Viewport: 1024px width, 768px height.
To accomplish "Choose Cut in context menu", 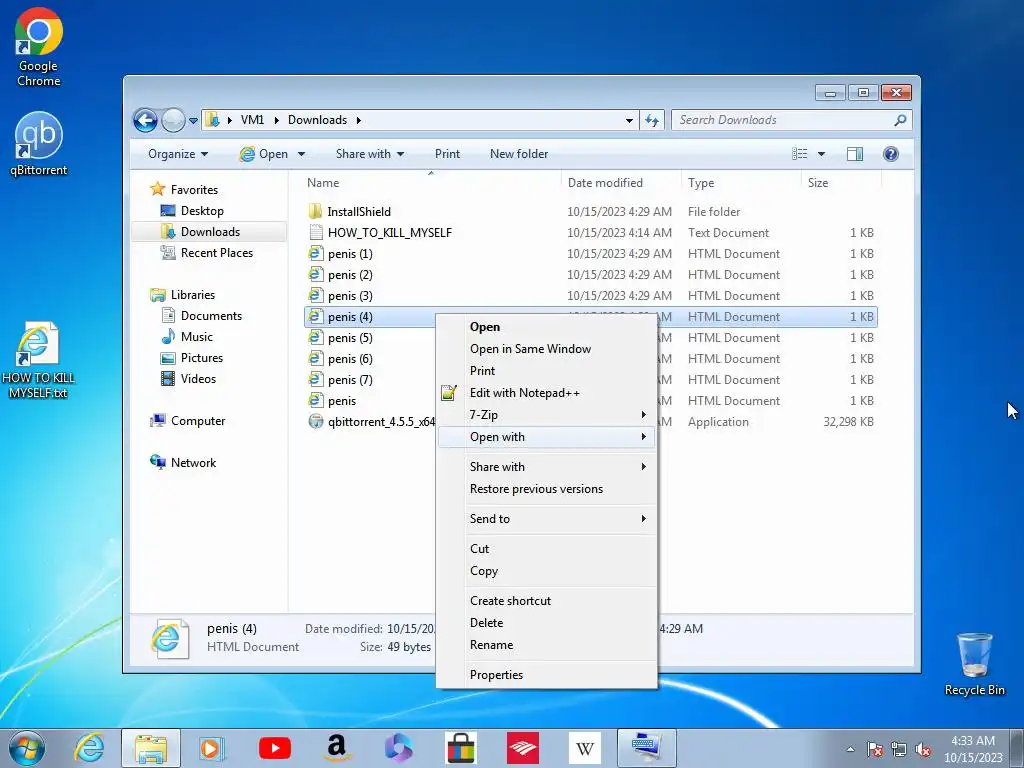I will point(547,549).
